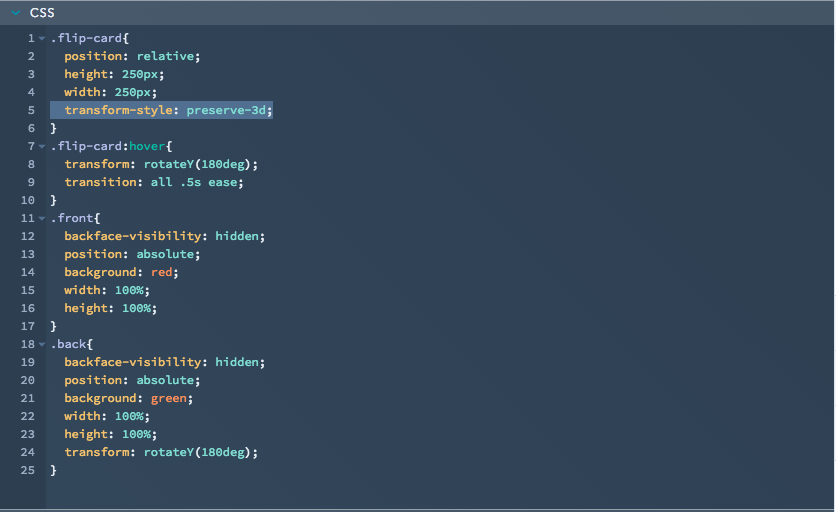Click 'transform: rotateY(180deg);' on line 24
This screenshot has height=512, width=836.
[161, 452]
